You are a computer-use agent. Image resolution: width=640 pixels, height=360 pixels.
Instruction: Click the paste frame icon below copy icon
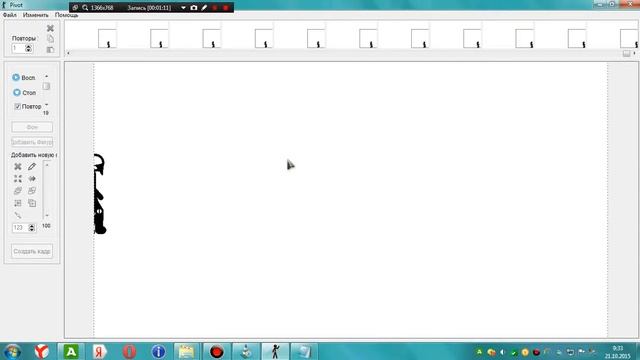tap(50, 50)
